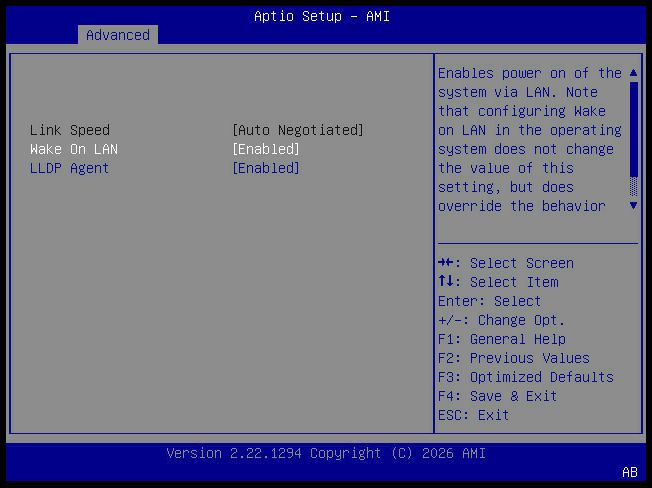Screen dimensions: 652x488
Task: Click the Version 2.22.1294 copyright text
Action: click(326, 453)
